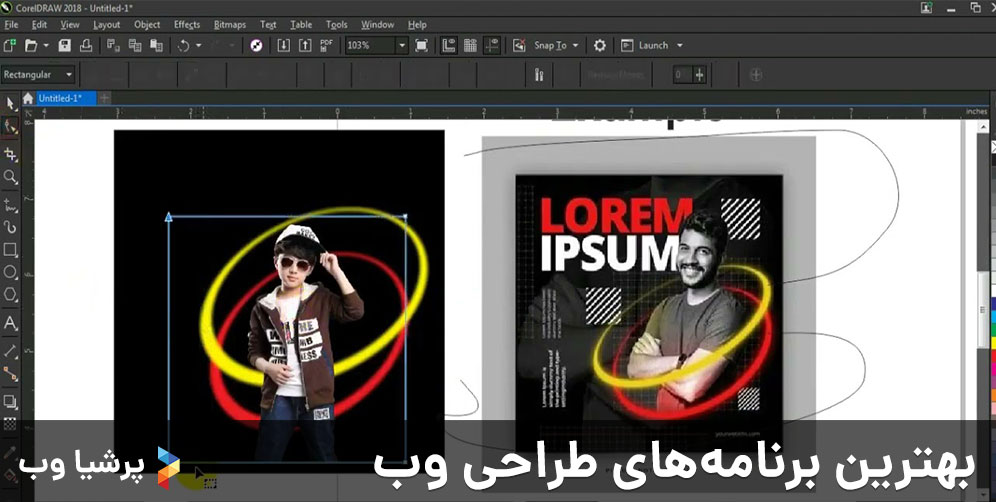The image size is (996, 502).
Task: Click the Undo arrow icon
Action: pos(184,45)
